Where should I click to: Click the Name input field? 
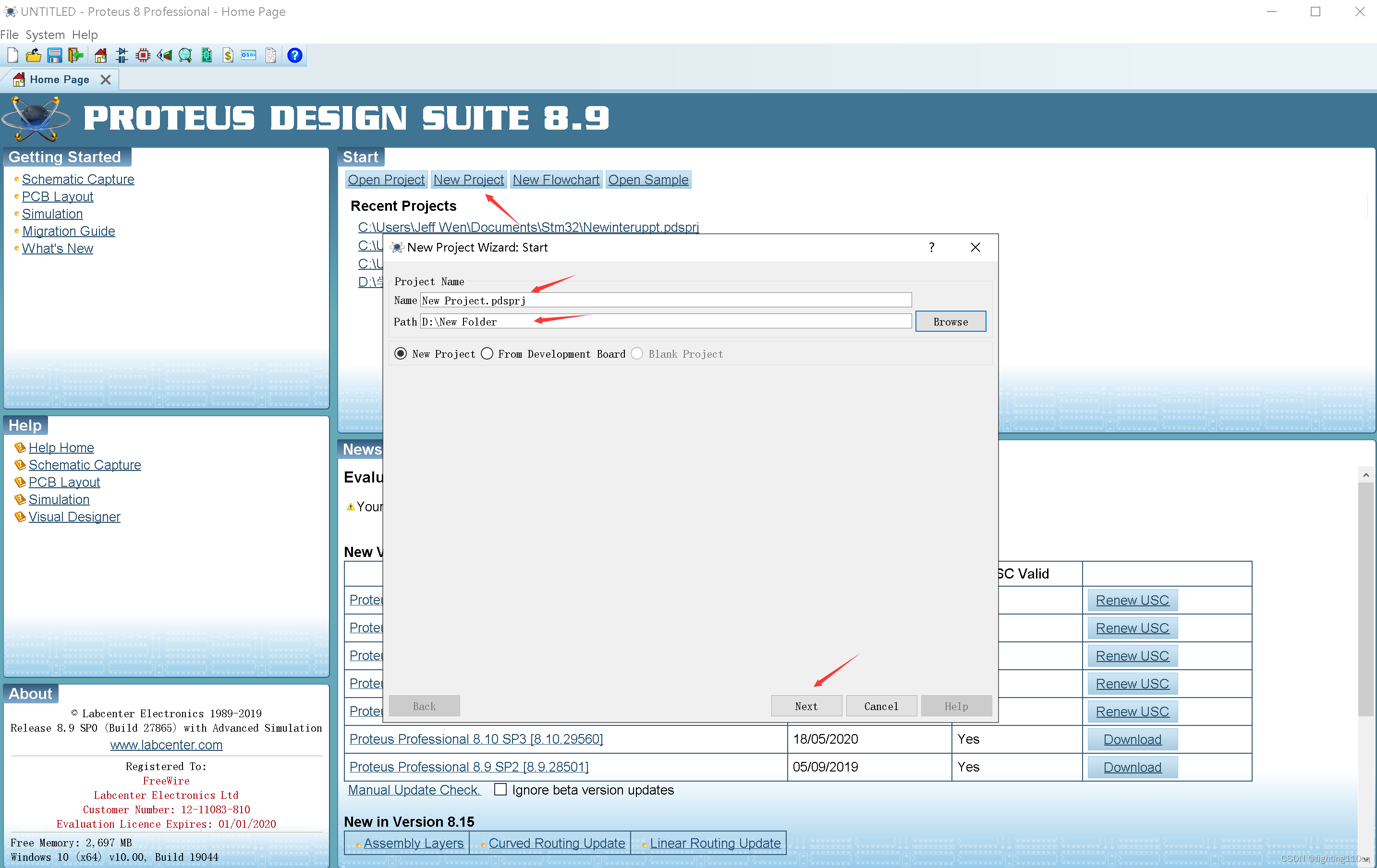click(665, 301)
